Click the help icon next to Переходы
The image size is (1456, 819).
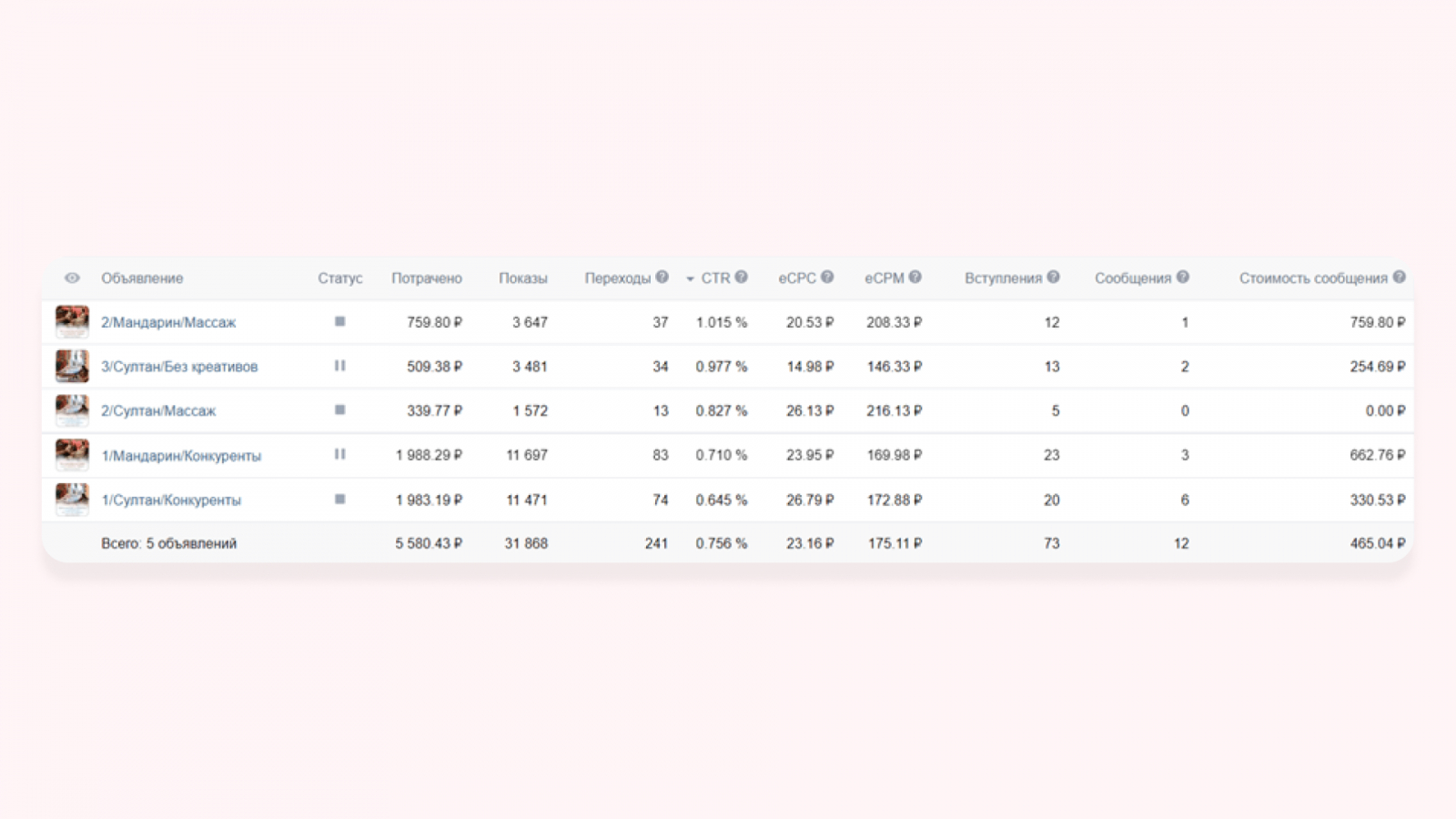[x=662, y=278]
